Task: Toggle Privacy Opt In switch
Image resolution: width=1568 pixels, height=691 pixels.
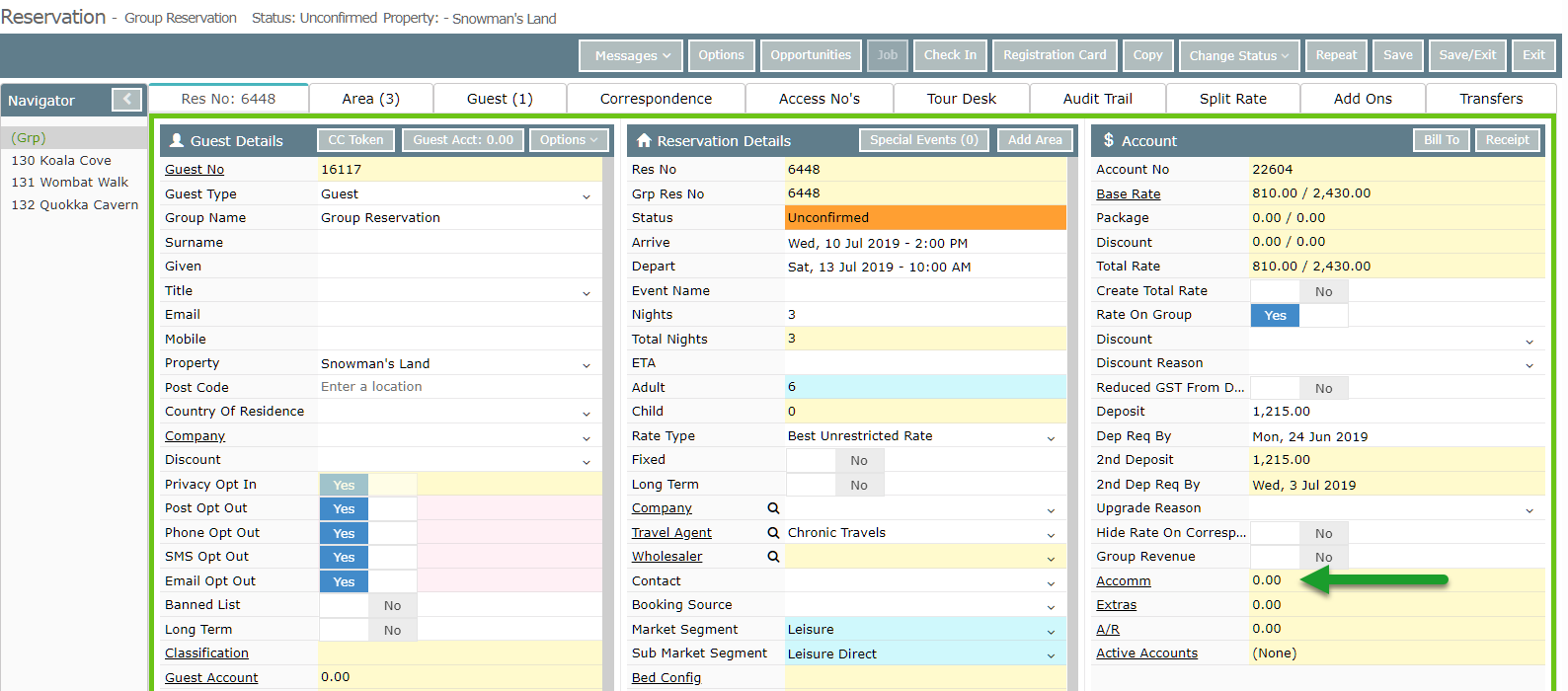Action: [368, 485]
